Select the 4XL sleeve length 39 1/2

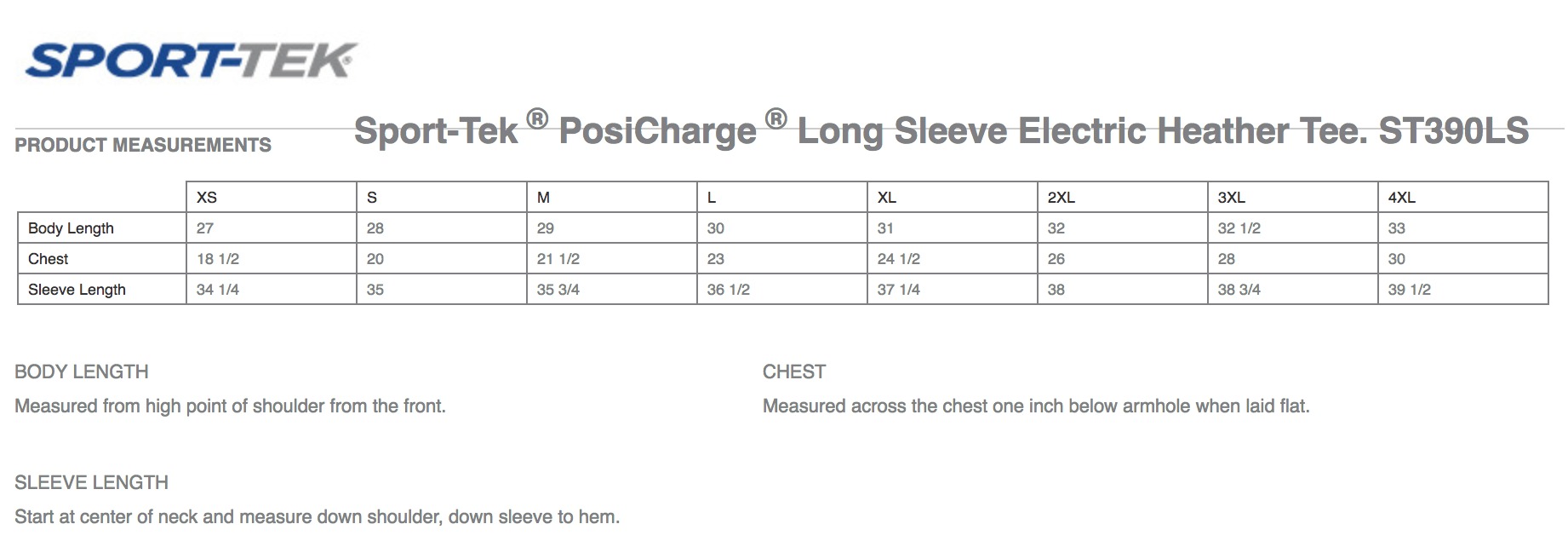[1409, 290]
